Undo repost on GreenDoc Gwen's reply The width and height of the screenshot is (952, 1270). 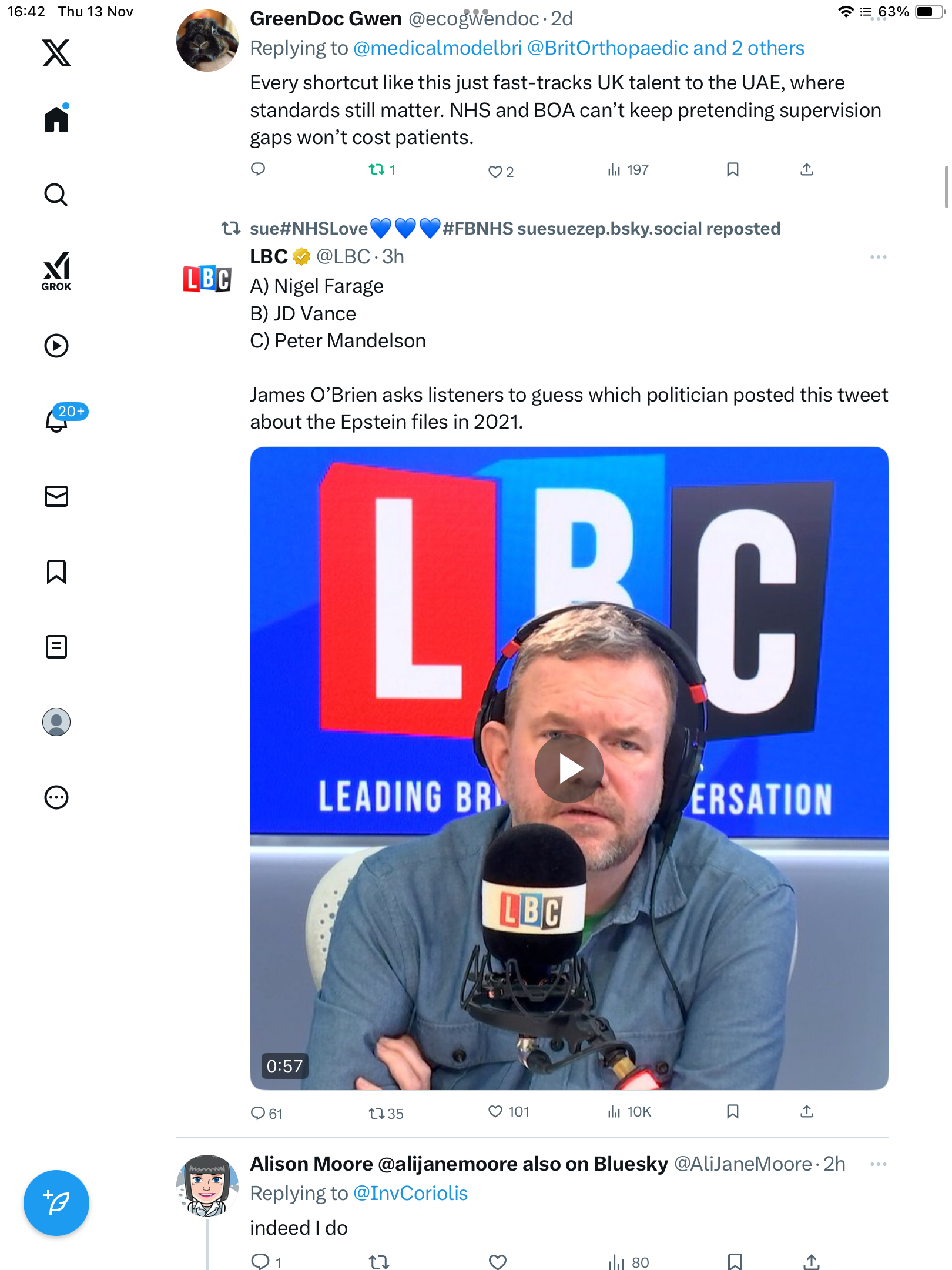point(377,170)
